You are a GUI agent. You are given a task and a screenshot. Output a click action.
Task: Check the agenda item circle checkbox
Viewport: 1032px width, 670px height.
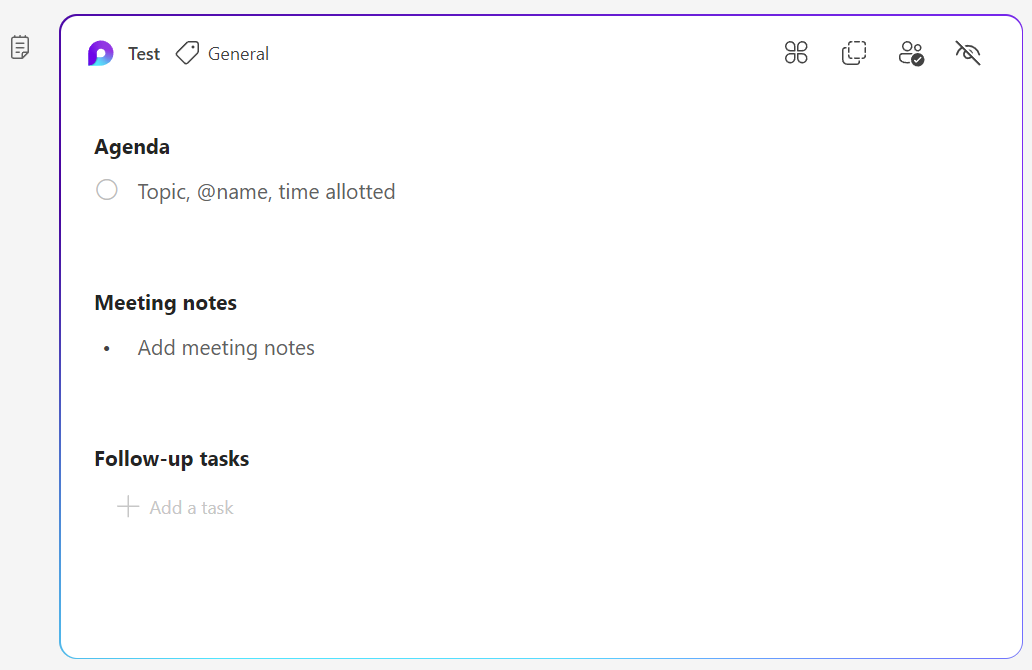pyautogui.click(x=107, y=190)
